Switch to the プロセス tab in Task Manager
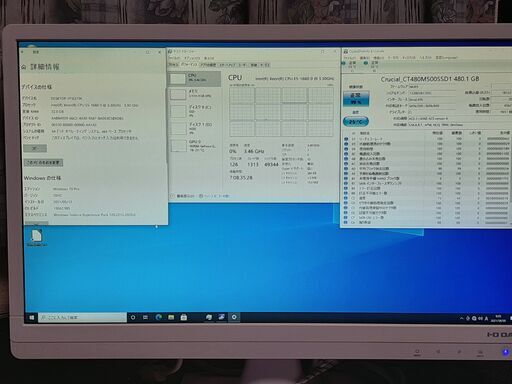Viewport: 512px width, 384px height. coord(173,65)
